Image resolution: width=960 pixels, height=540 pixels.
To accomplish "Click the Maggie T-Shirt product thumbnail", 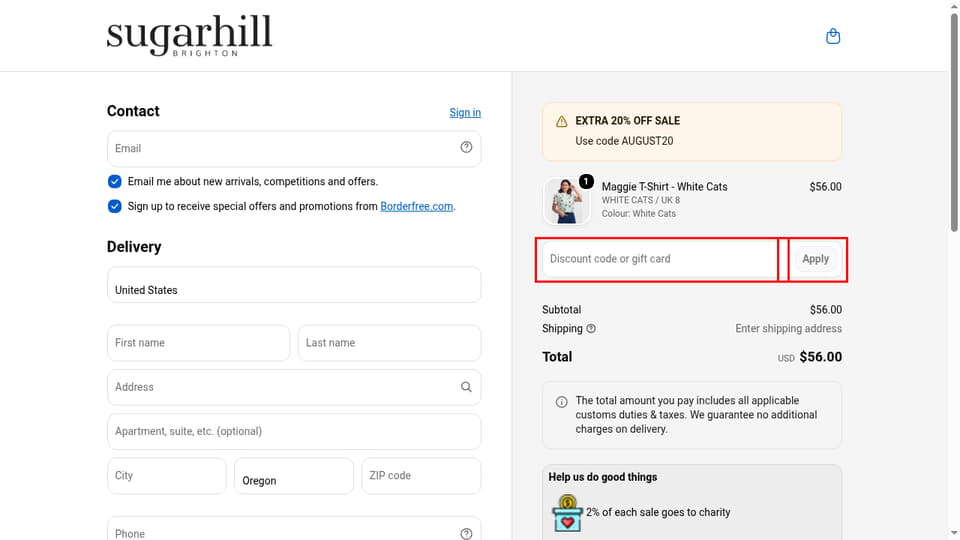I will click(x=566, y=201).
